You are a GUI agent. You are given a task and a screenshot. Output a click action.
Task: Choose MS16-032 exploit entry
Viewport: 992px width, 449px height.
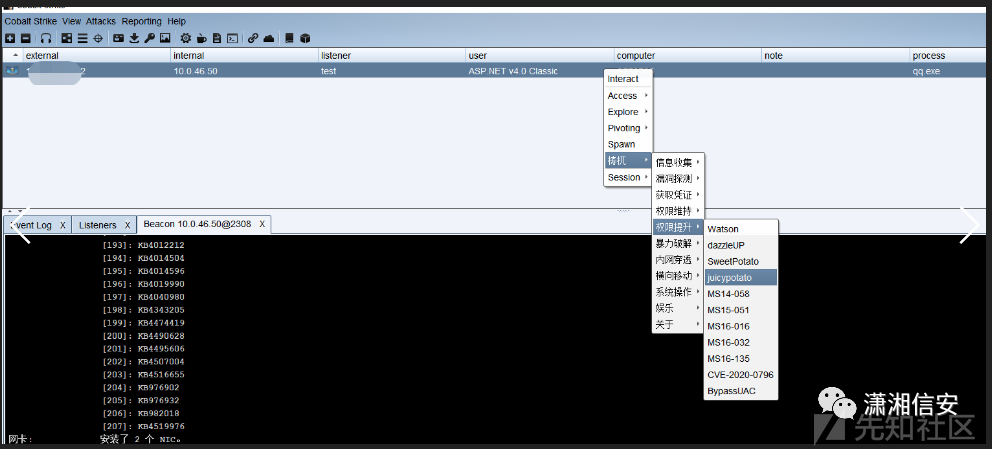pos(741,342)
